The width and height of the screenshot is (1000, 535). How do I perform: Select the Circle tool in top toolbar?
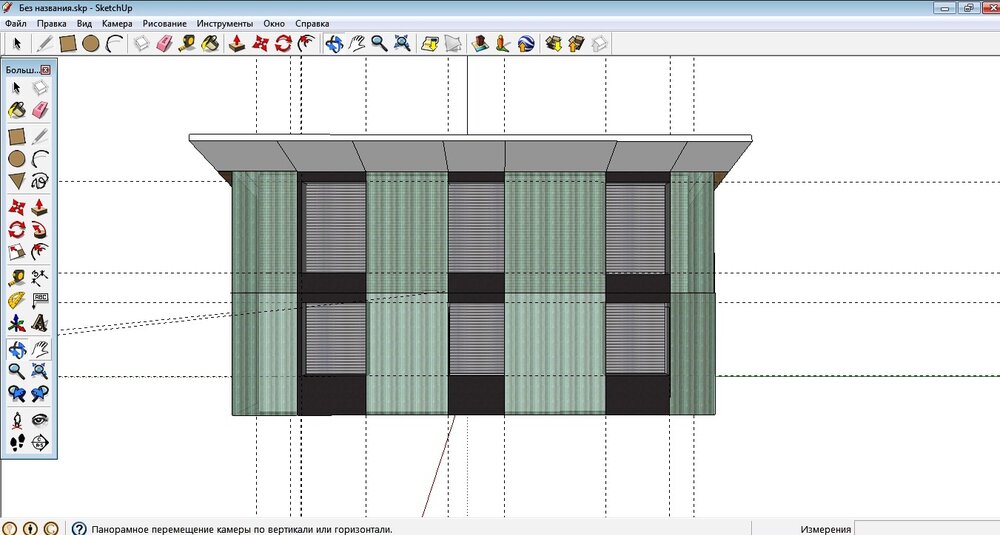click(x=90, y=43)
